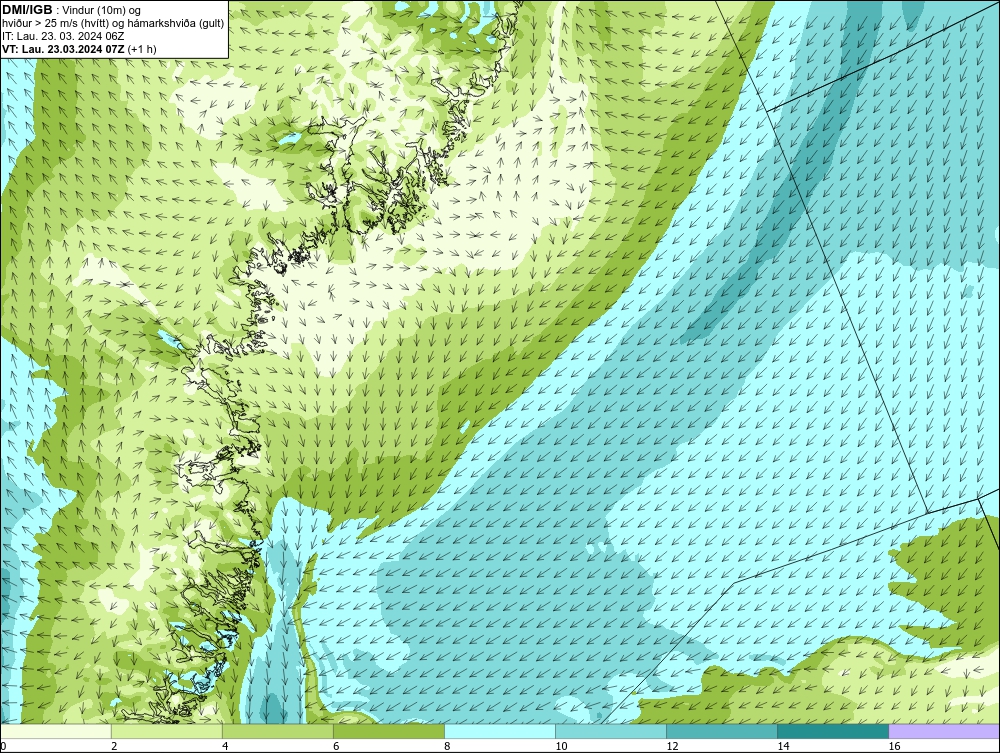Image resolution: width=1000 pixels, height=753 pixels.
Task: Click the purple swatch above 16 m/s
Action: pyautogui.click(x=944, y=731)
